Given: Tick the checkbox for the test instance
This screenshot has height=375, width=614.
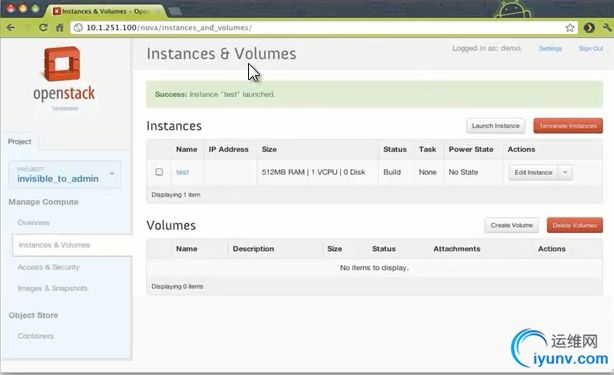Looking at the screenshot, I should (159, 172).
